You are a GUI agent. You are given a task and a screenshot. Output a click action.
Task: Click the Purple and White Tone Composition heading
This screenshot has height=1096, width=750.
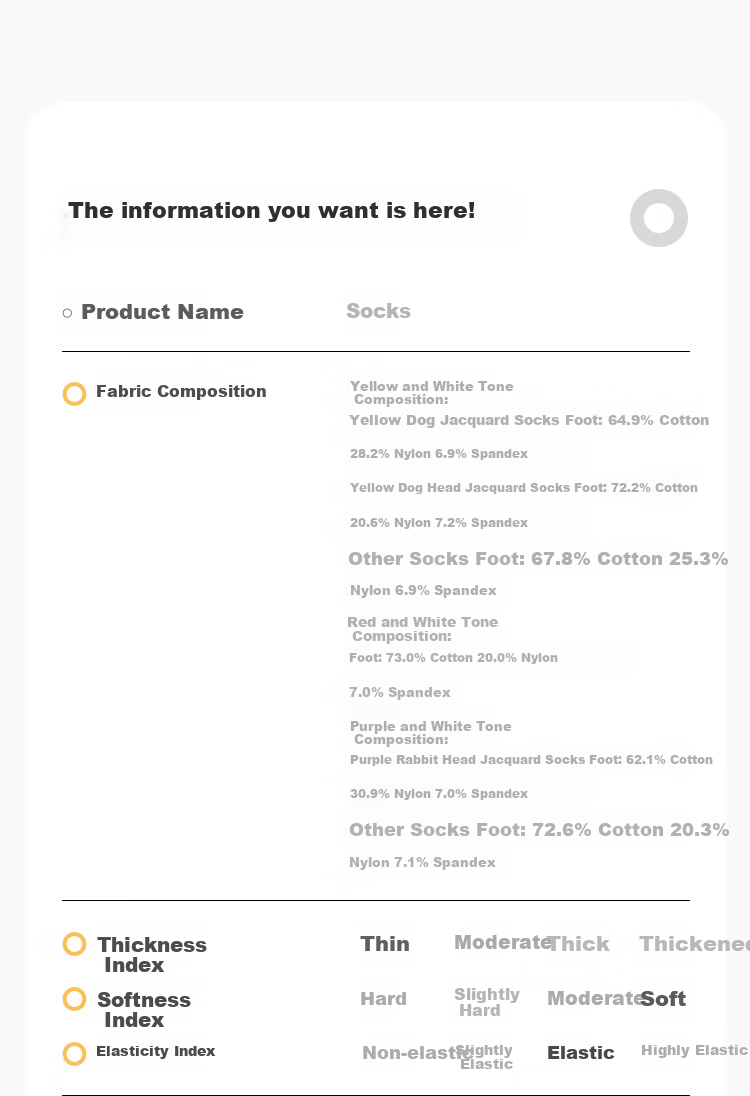point(431,733)
